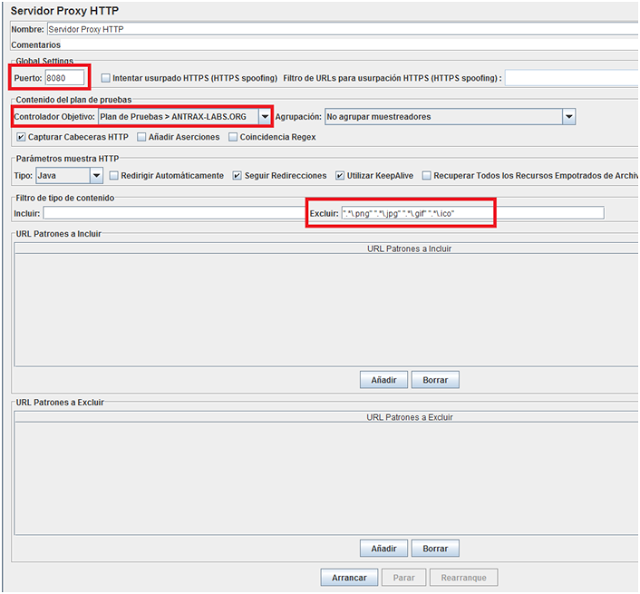Select the URL Patrones a Excluir table header
640x594 pixels.
click(409, 417)
